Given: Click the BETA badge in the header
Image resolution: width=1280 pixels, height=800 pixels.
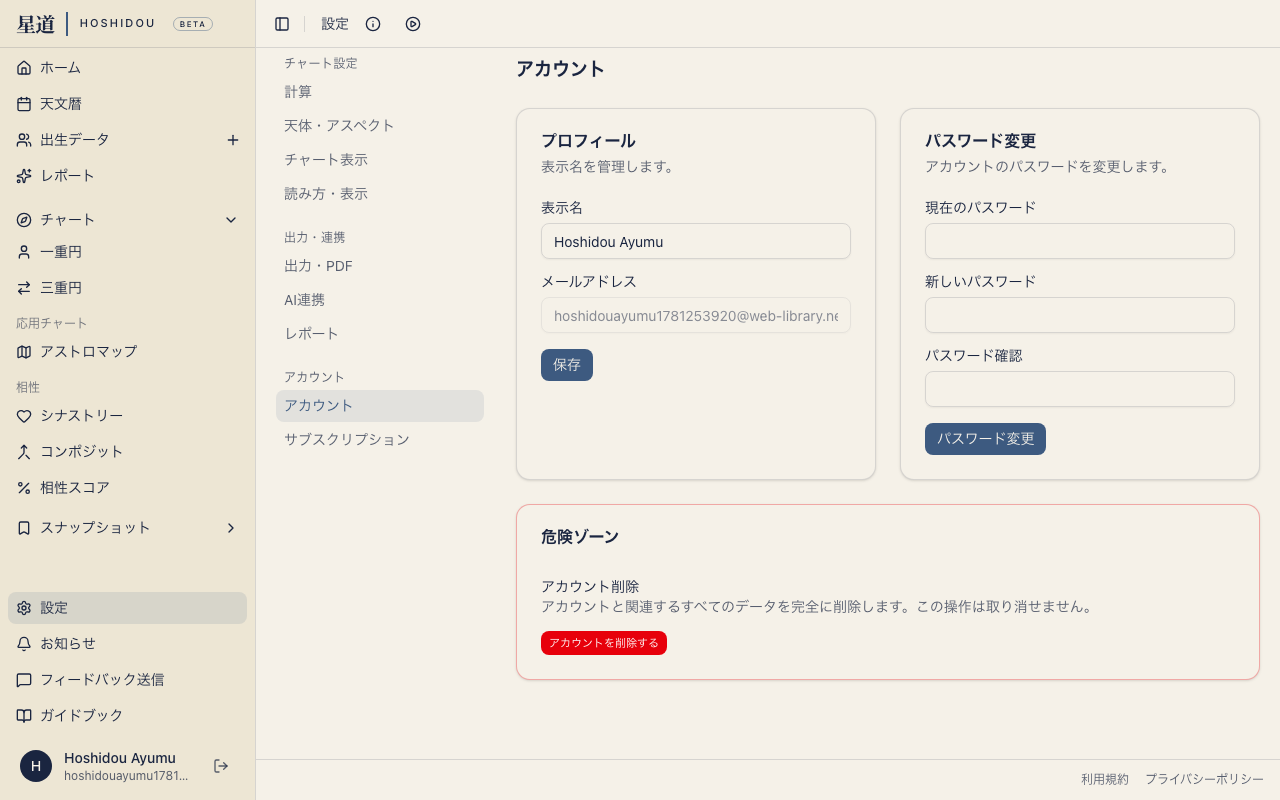Looking at the screenshot, I should point(193,24).
